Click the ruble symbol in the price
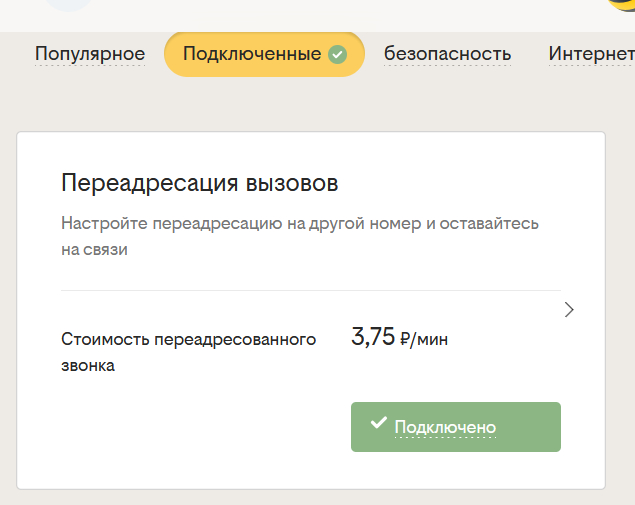 pyautogui.click(x=405, y=340)
